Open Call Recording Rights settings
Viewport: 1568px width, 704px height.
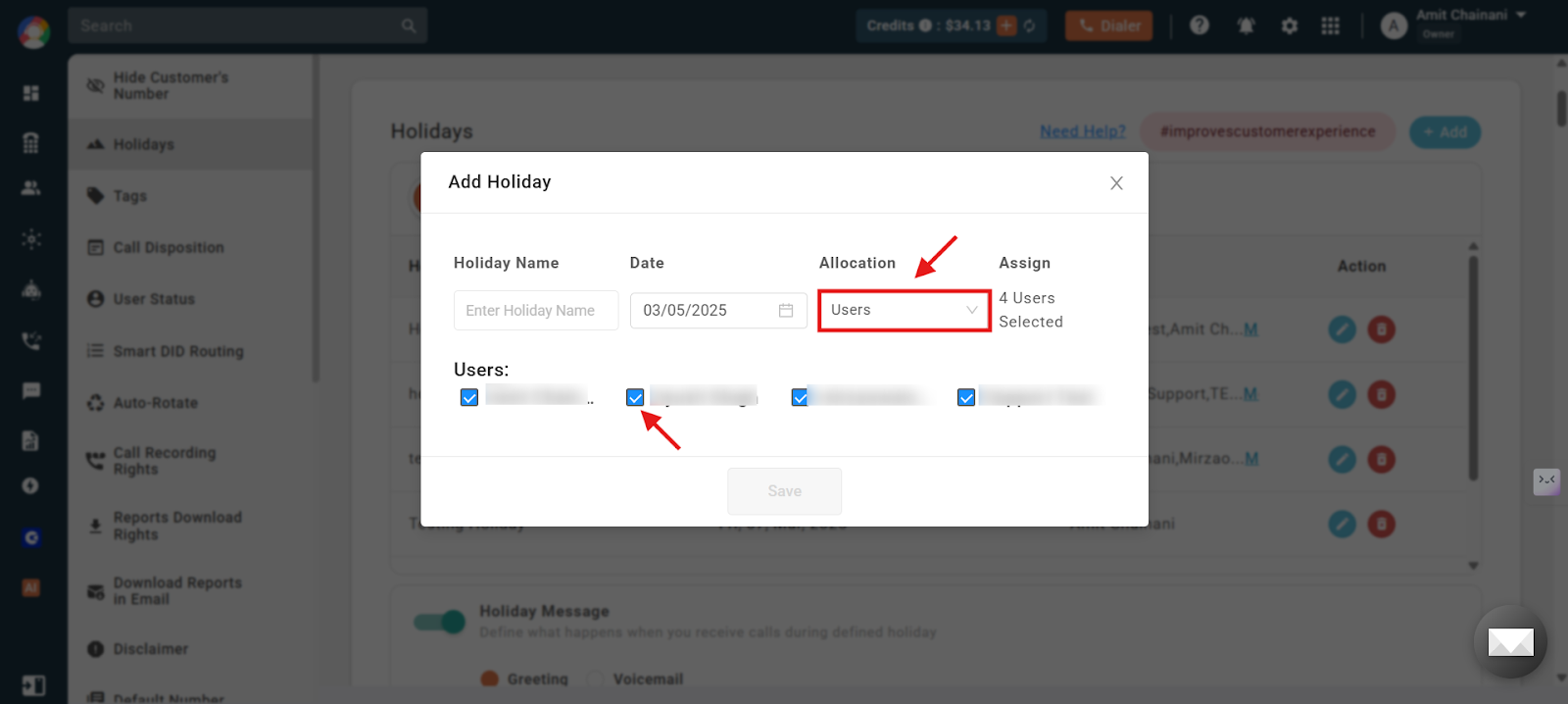click(191, 461)
